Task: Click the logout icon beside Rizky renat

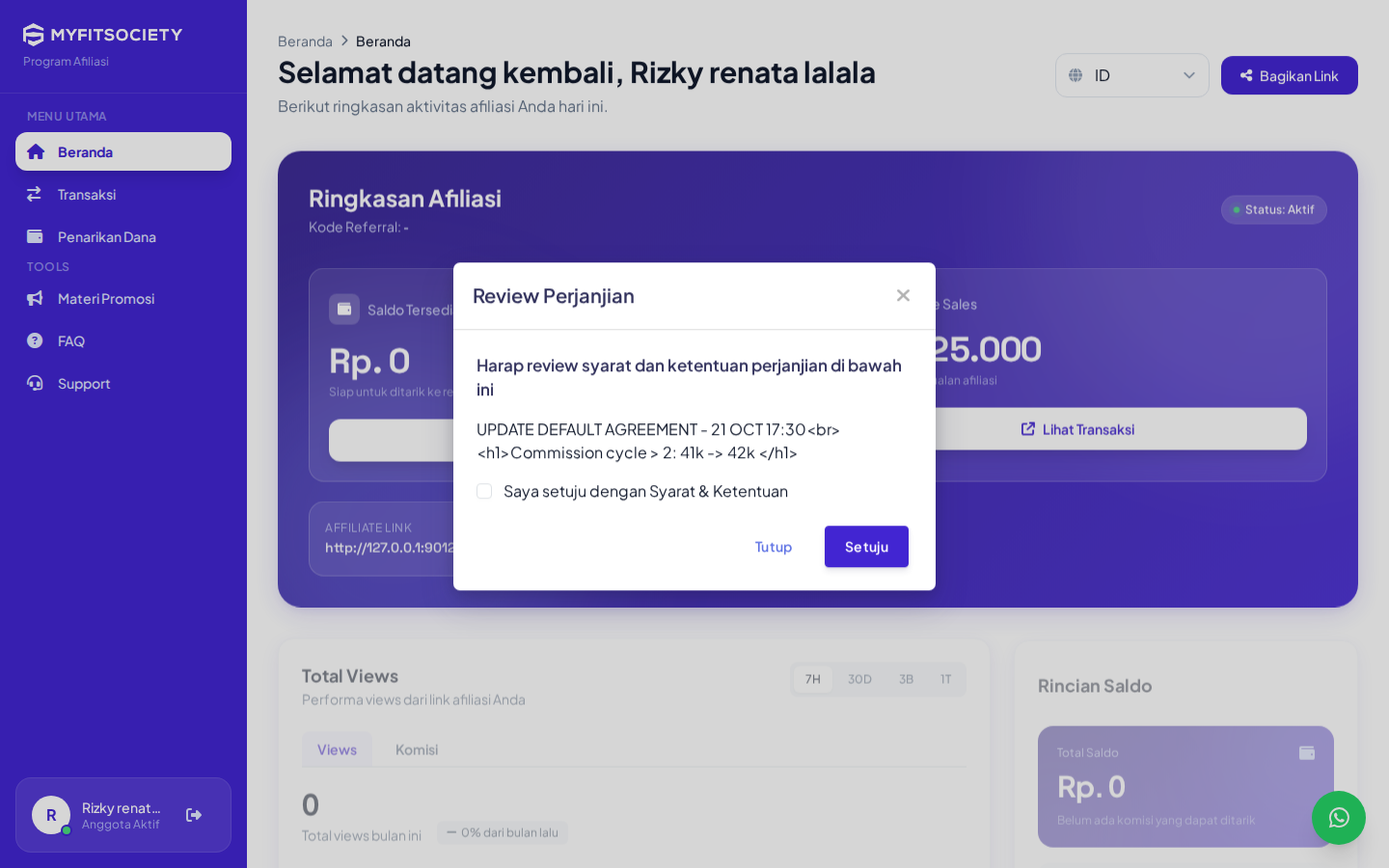Action: tap(194, 815)
